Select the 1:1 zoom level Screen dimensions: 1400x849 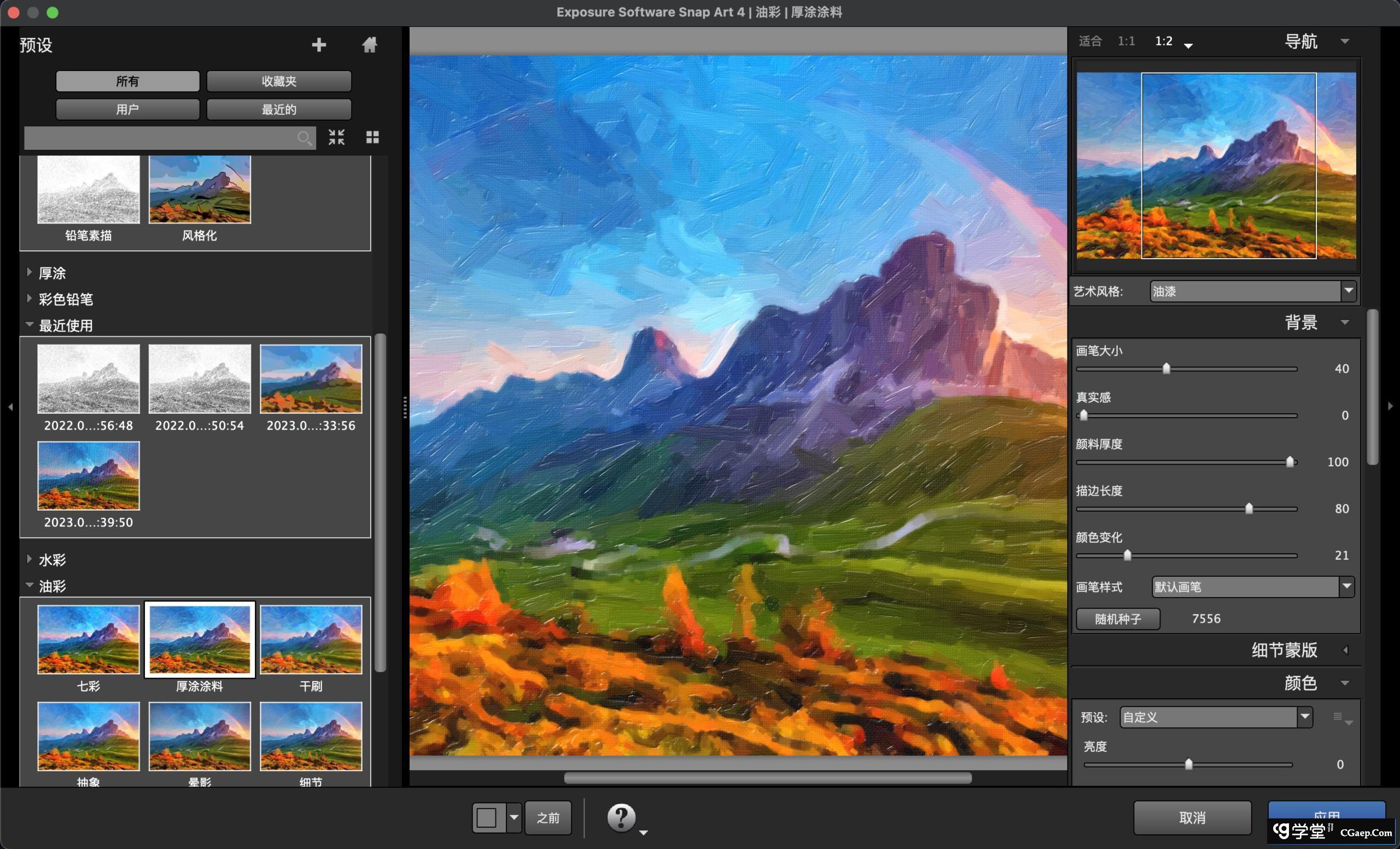[1125, 41]
